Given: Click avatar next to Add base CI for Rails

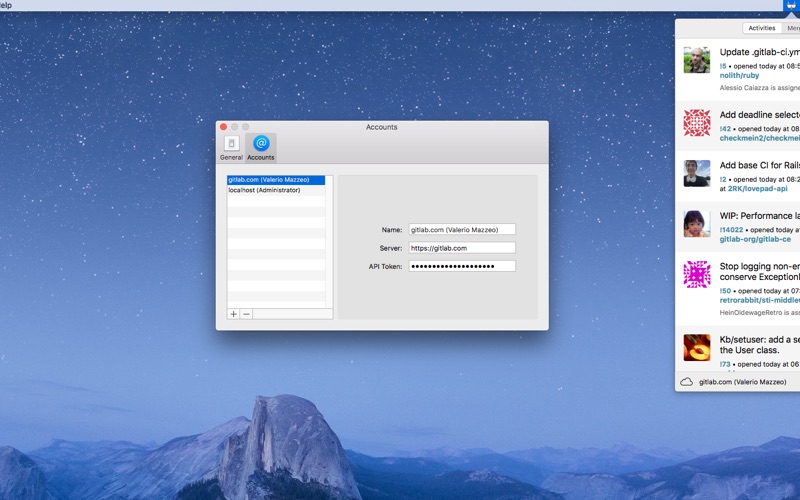Looking at the screenshot, I should coord(697,173).
